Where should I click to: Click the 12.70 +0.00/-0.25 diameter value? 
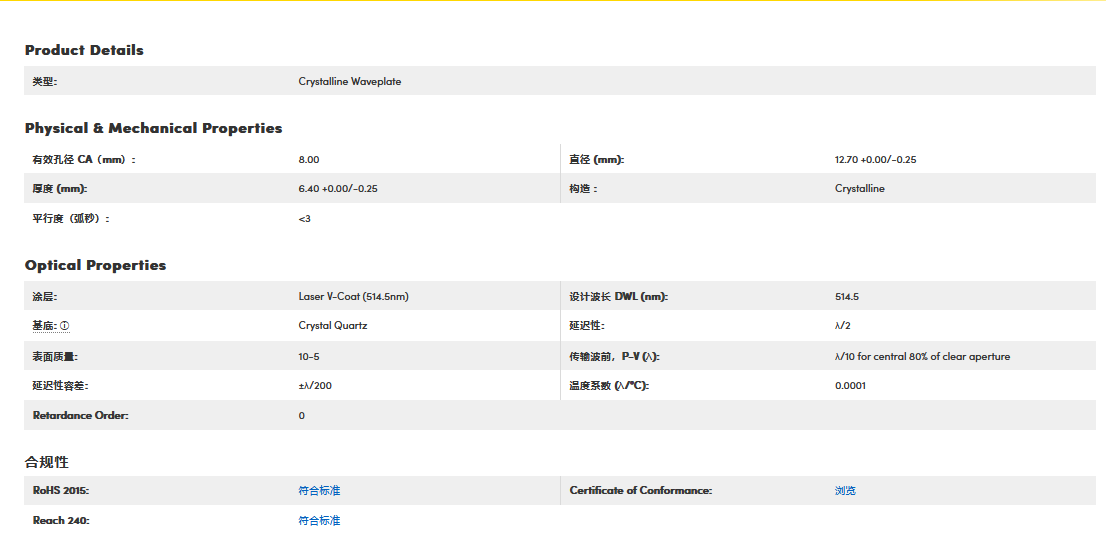(x=875, y=160)
